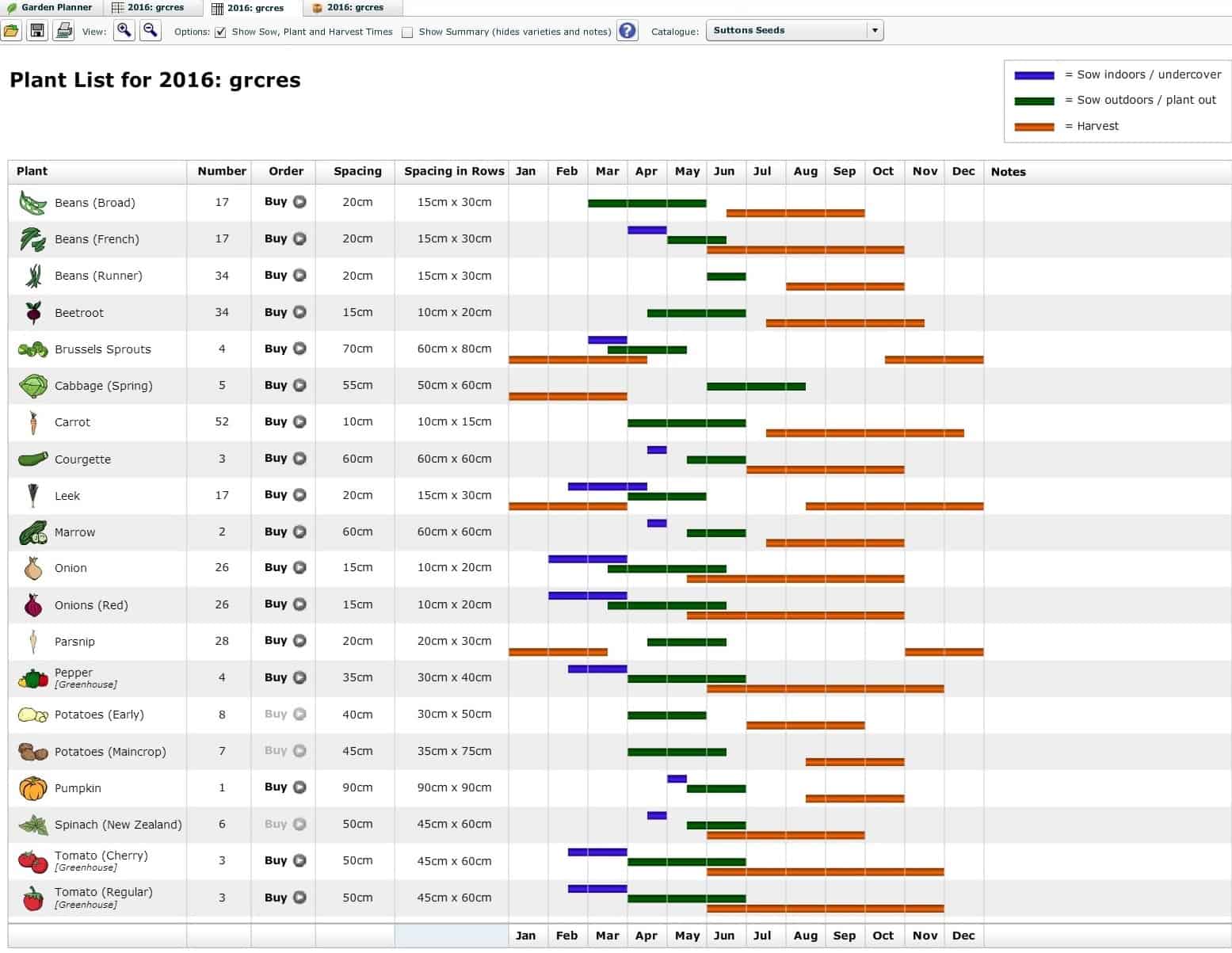Click the save disk icon
The image size is (1232, 953).
[37, 32]
